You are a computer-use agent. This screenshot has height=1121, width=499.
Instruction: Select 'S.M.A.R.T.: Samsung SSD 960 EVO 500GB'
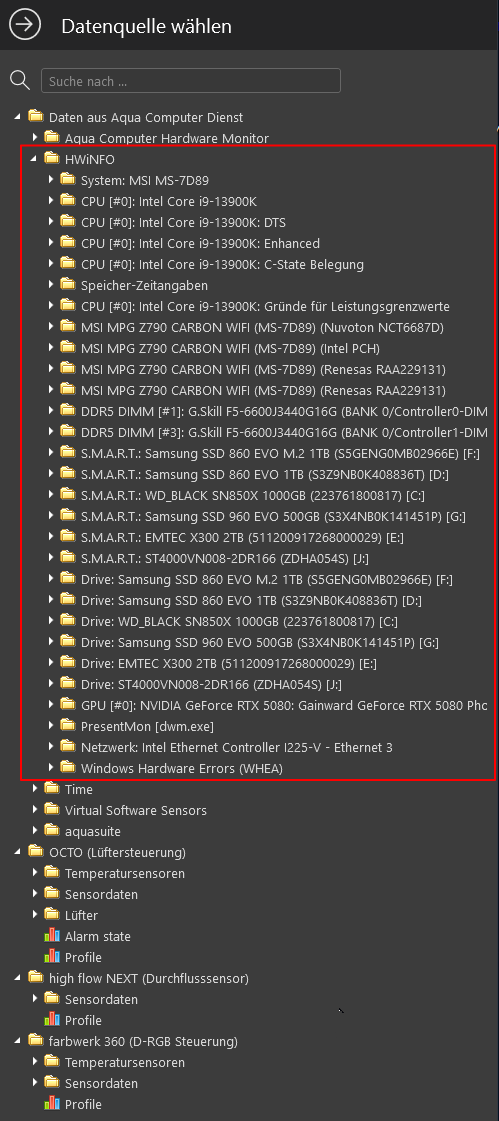point(273,516)
